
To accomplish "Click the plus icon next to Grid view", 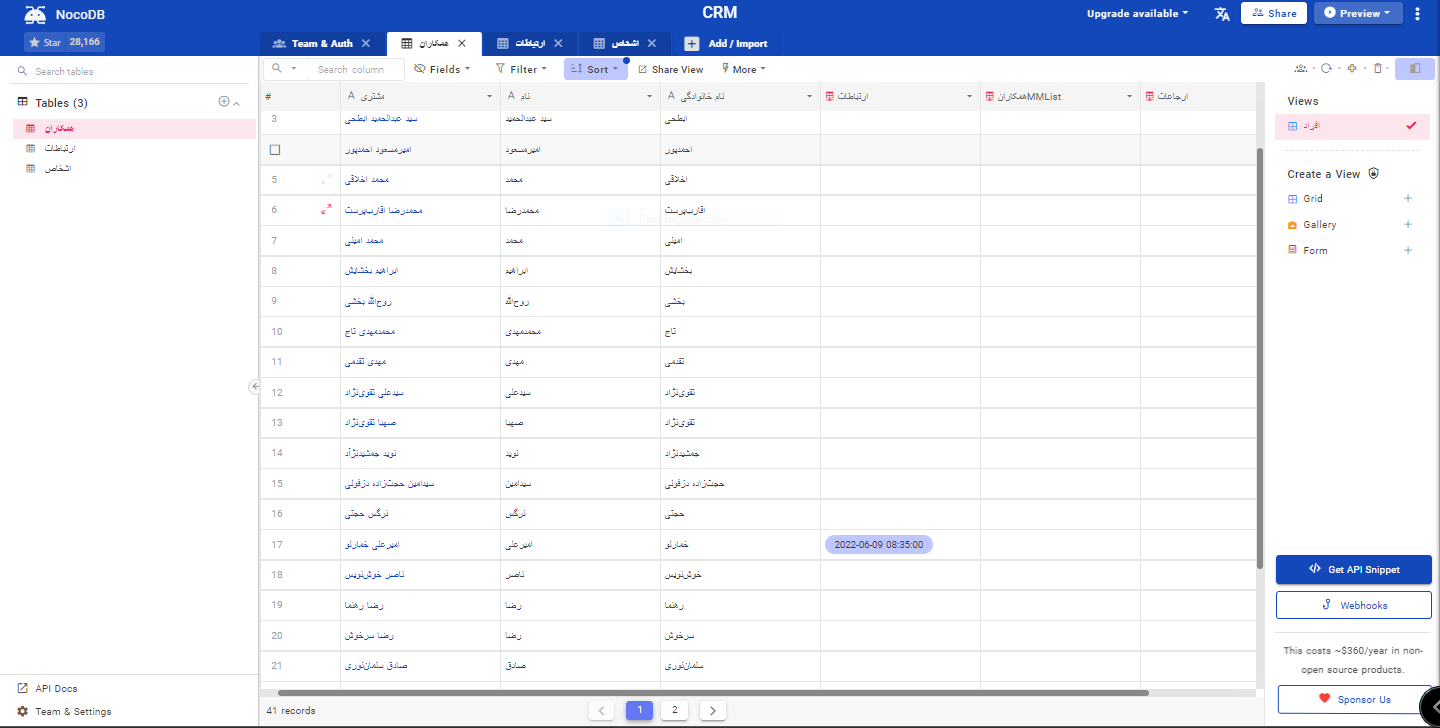I will [1408, 199].
